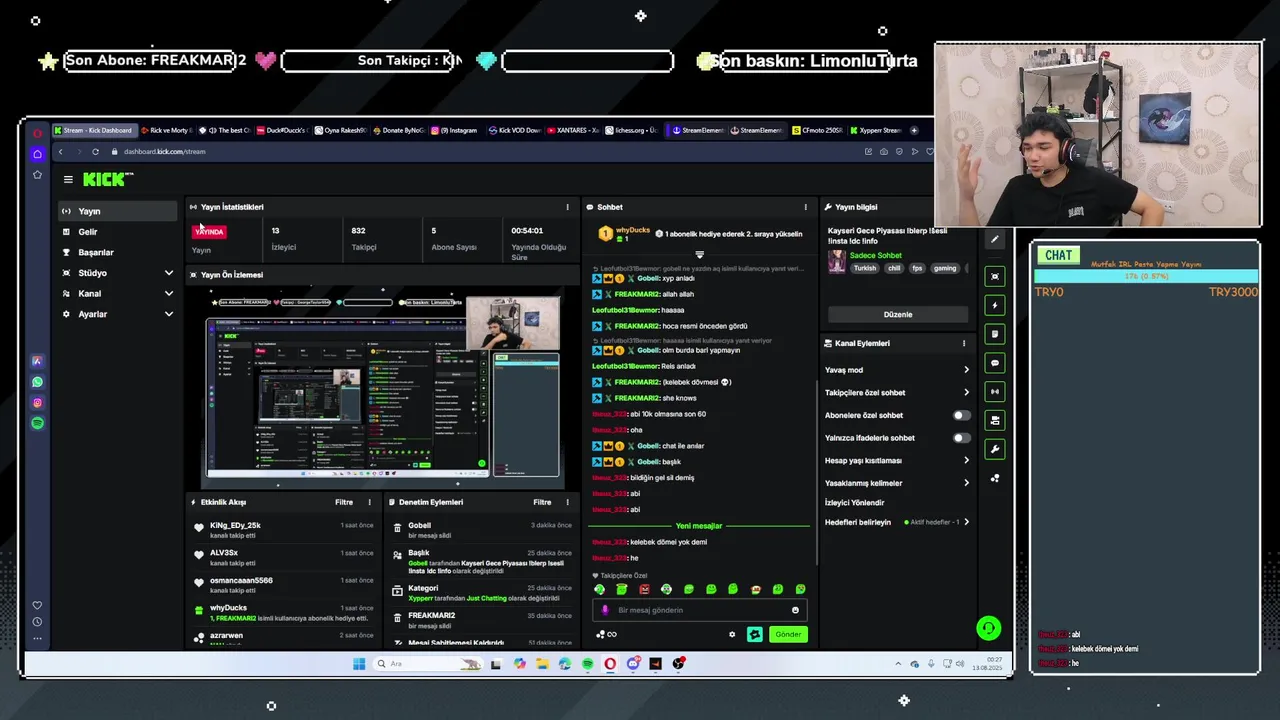Image resolution: width=1280 pixels, height=720 pixels.
Task: Click the Düzenle button
Action: point(897,314)
